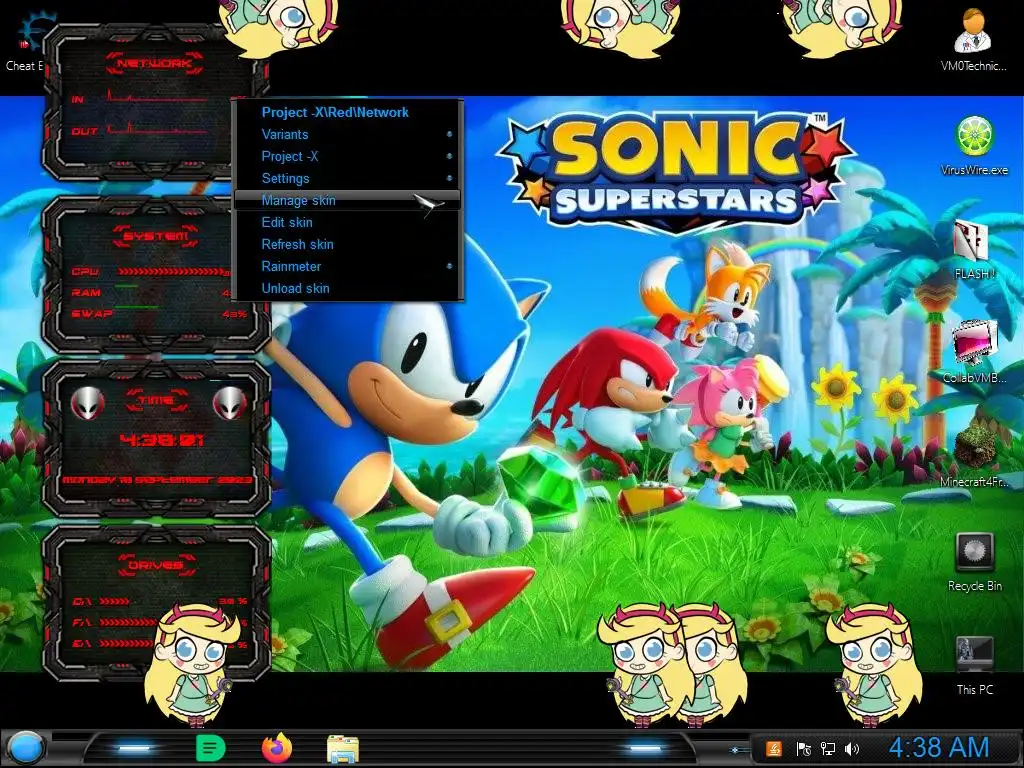
Task: Open the CollabVMB desktop shortcut
Action: coord(974,353)
